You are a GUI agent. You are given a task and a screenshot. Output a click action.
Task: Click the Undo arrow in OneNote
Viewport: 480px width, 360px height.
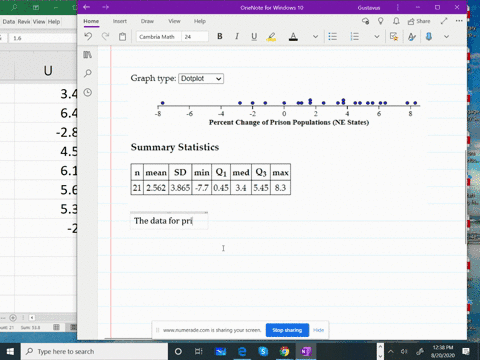point(88,36)
